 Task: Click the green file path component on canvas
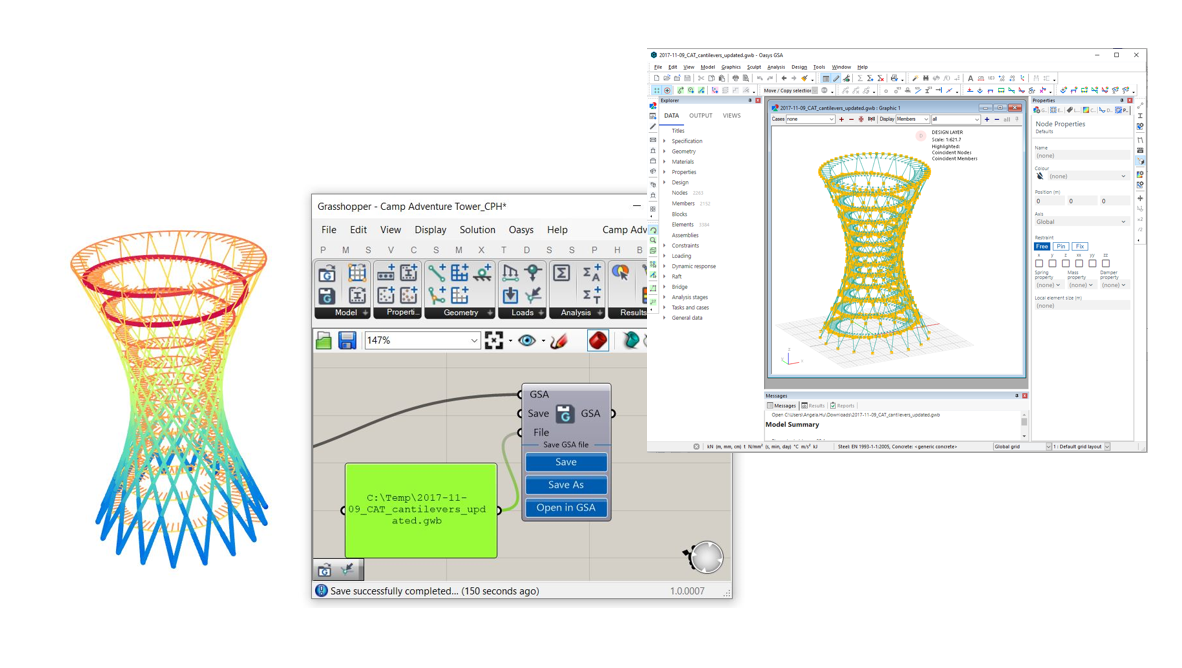pyautogui.click(x=420, y=508)
